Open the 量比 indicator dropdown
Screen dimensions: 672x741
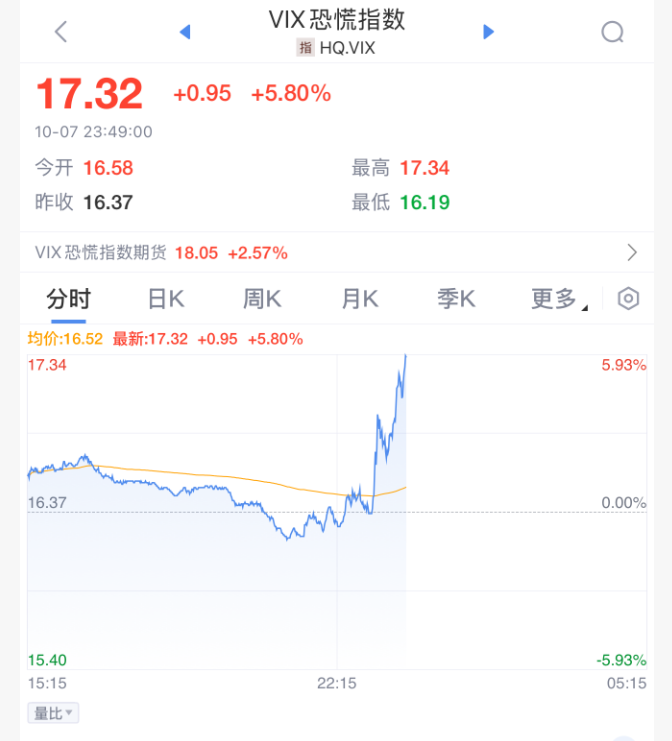pyautogui.click(x=53, y=713)
